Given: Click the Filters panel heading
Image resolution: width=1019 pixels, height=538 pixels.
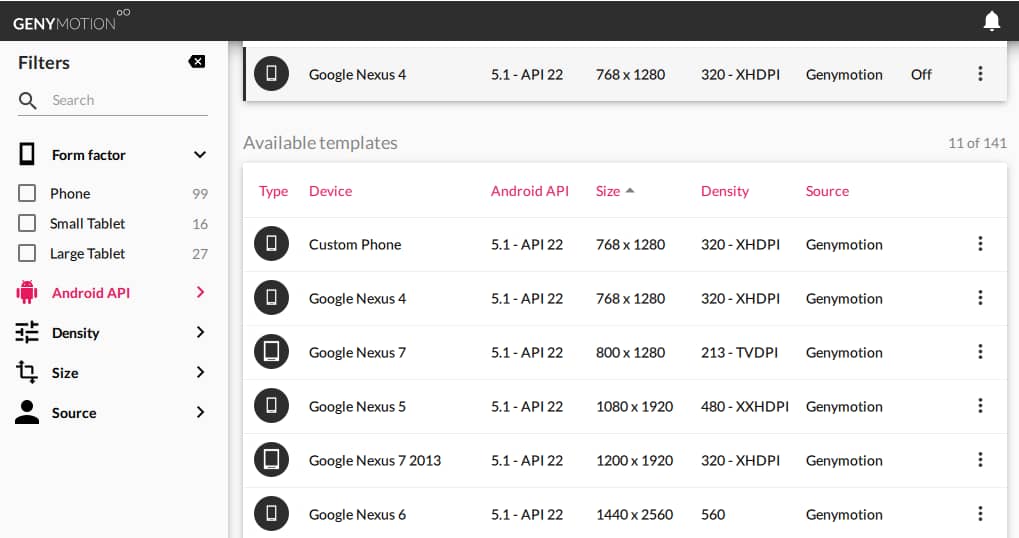Looking at the screenshot, I should 44,62.
